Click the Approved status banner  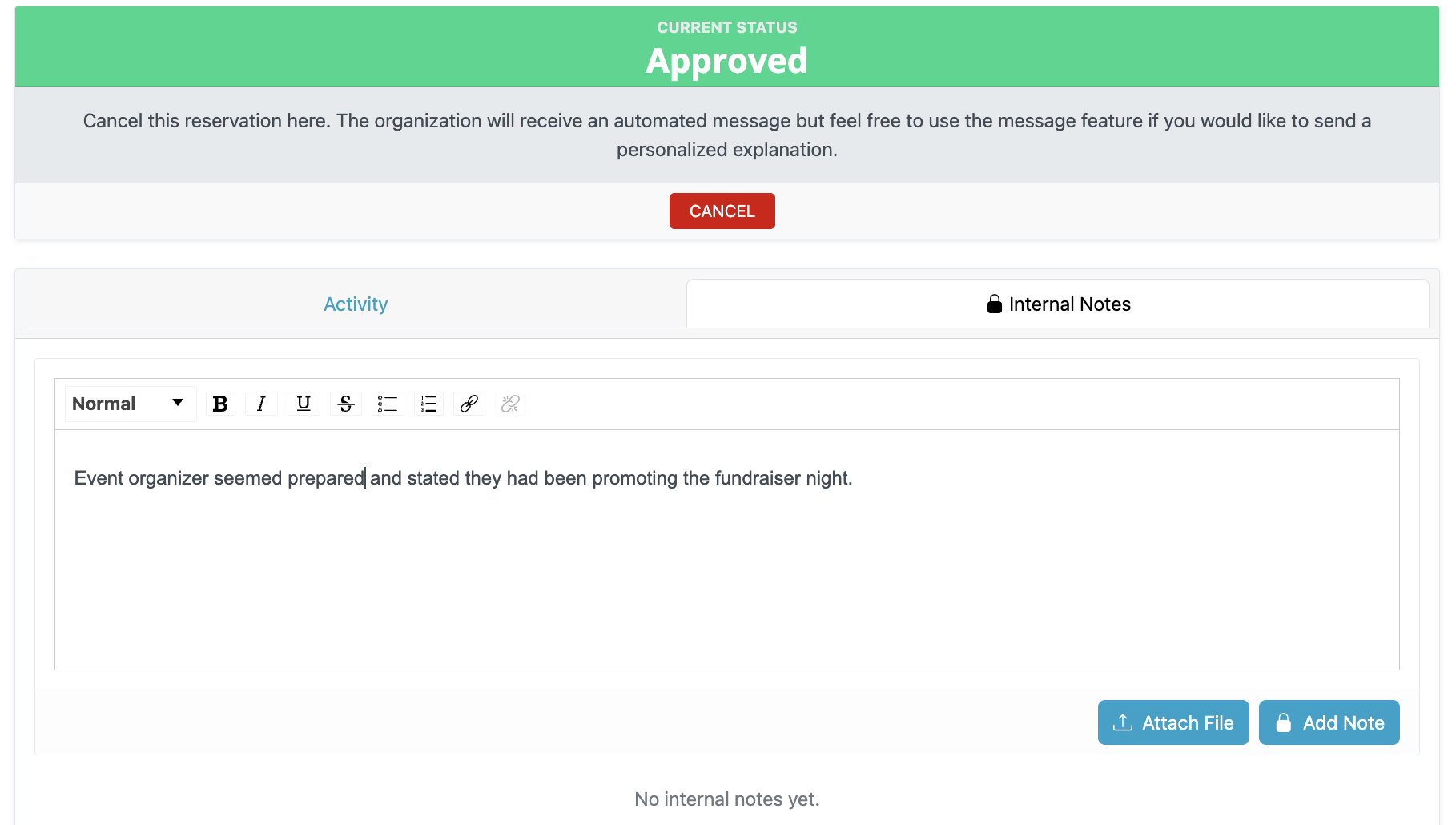click(727, 46)
